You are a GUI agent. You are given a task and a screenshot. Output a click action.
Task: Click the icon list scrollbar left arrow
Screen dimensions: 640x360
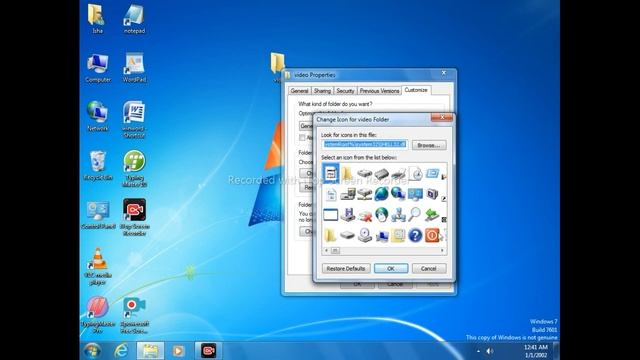coord(326,251)
